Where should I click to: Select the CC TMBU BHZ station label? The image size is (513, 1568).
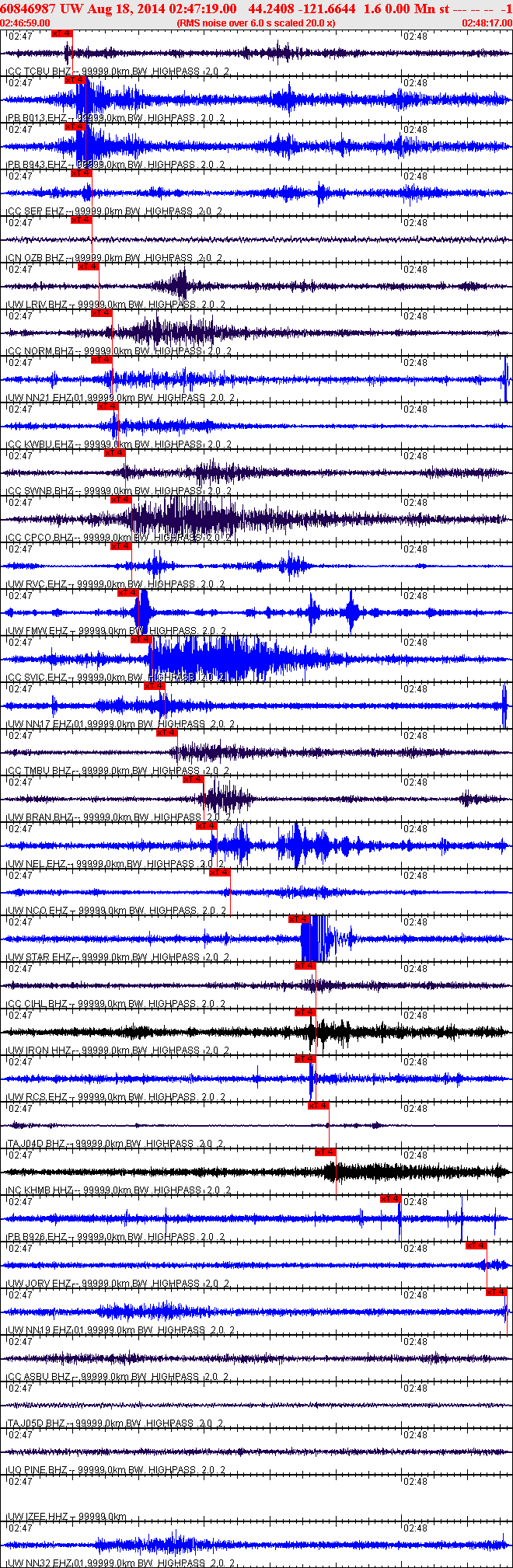(x=40, y=771)
